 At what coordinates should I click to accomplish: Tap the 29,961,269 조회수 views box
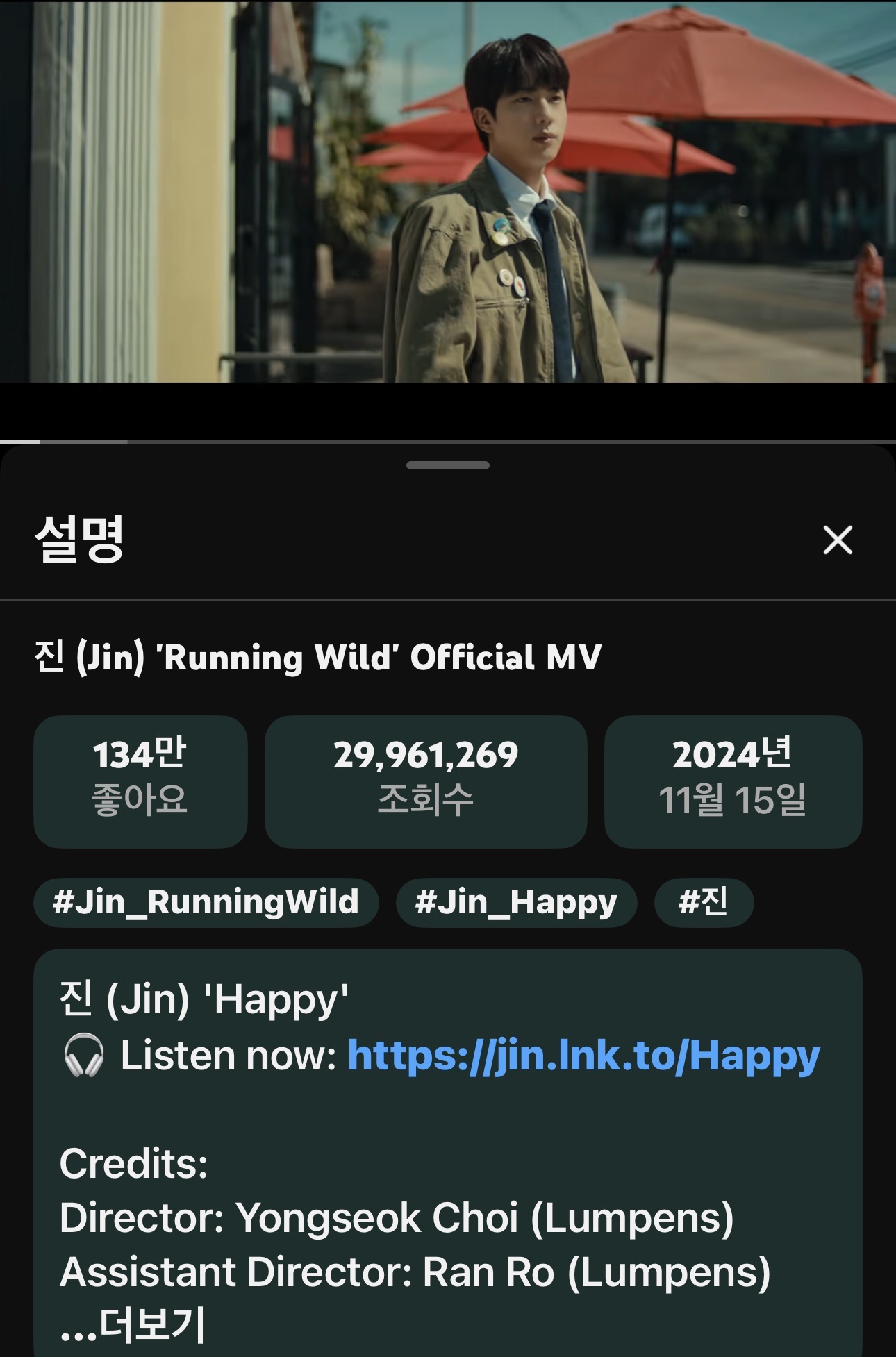(x=426, y=781)
